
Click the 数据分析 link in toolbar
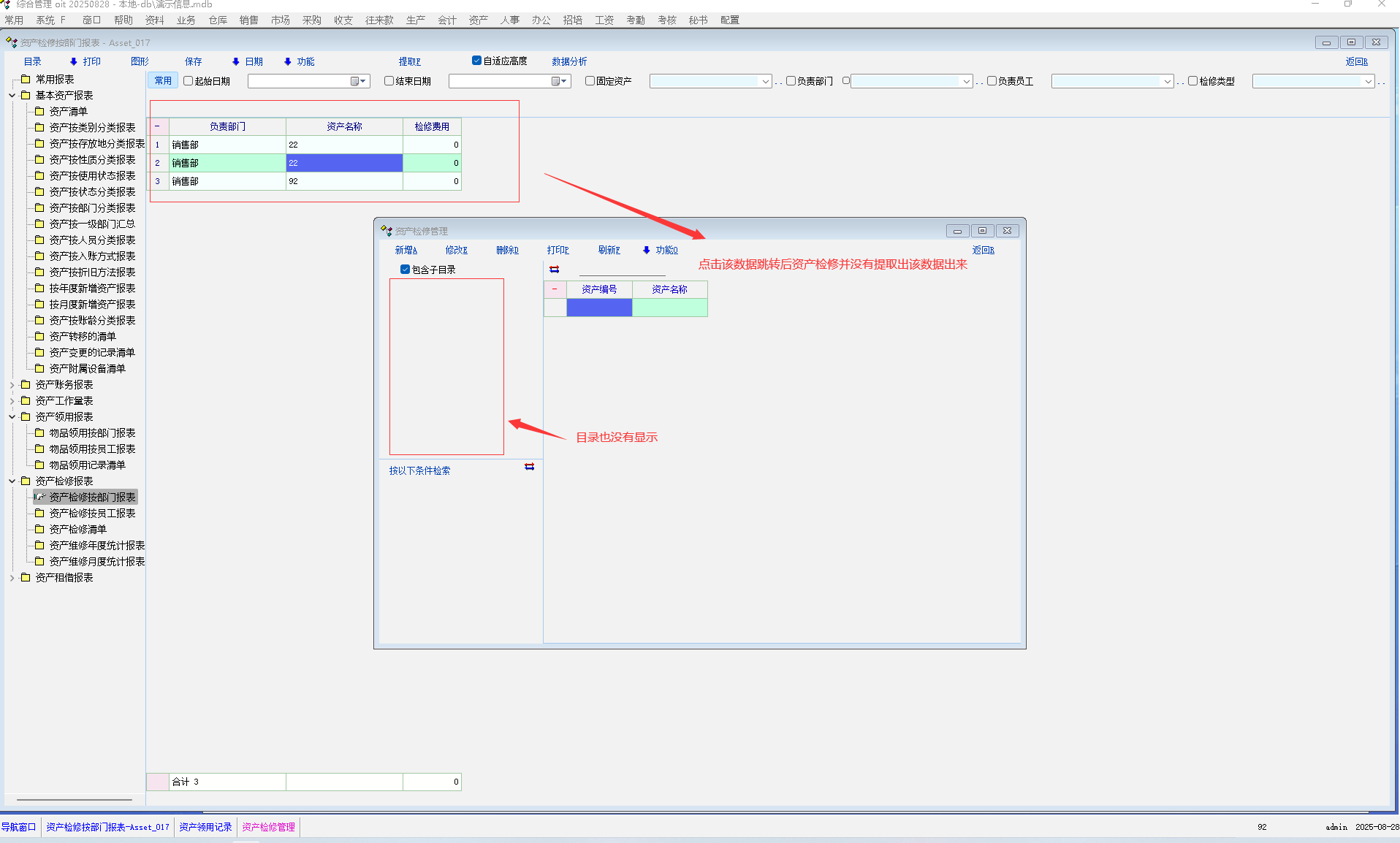[569, 62]
